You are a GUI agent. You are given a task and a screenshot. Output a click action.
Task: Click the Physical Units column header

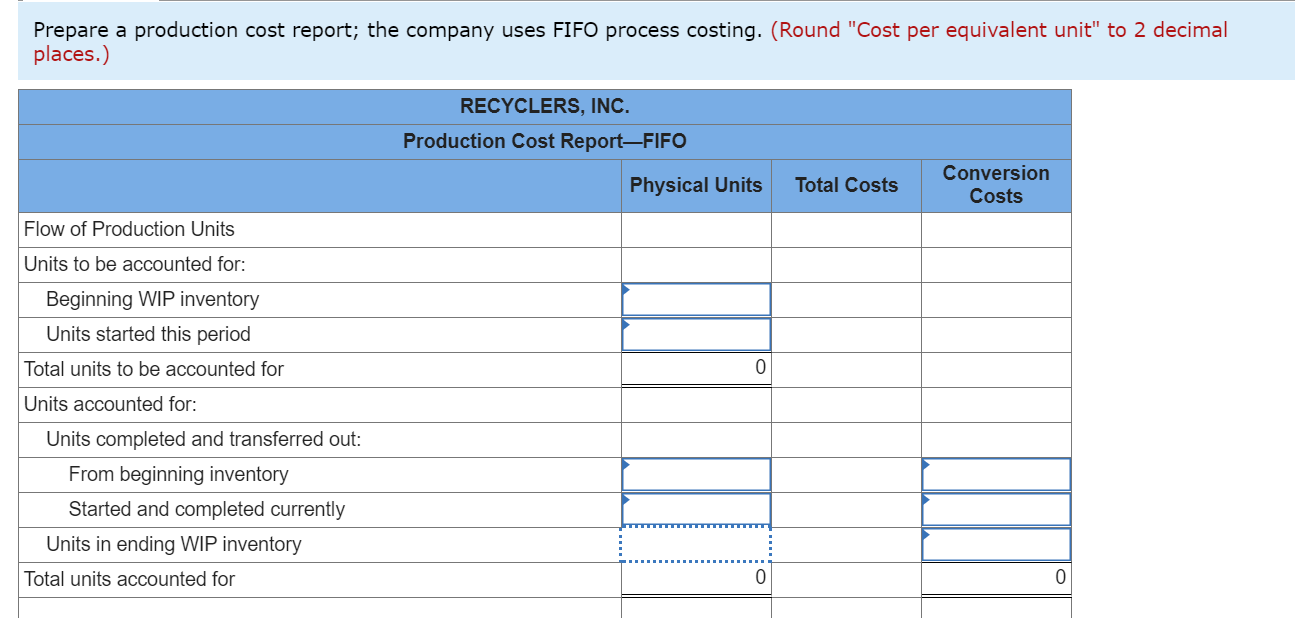tap(695, 185)
